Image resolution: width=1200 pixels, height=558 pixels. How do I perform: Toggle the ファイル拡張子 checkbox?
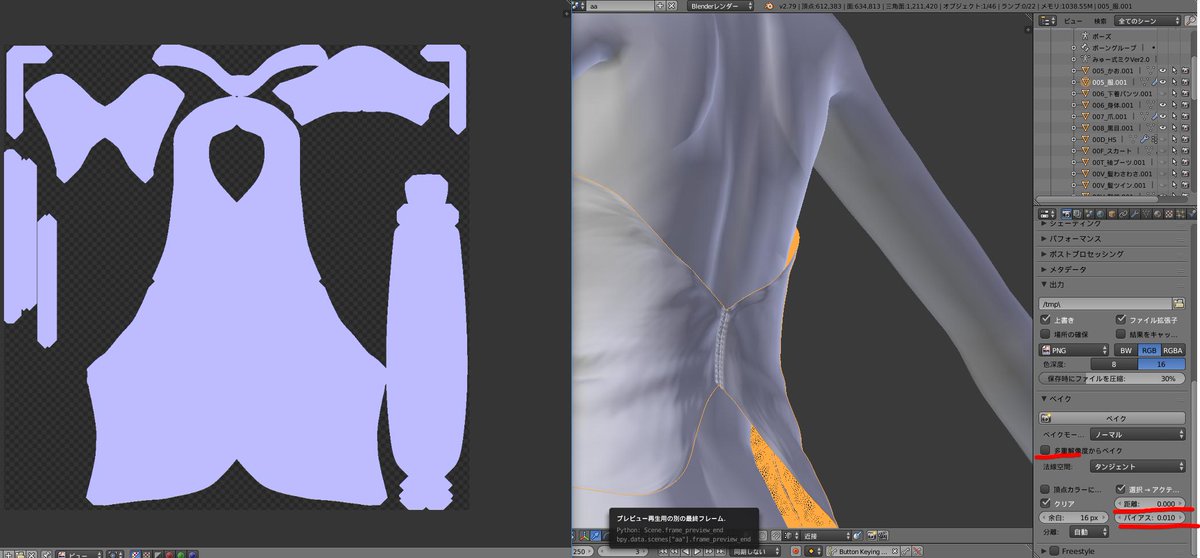pos(1120,320)
